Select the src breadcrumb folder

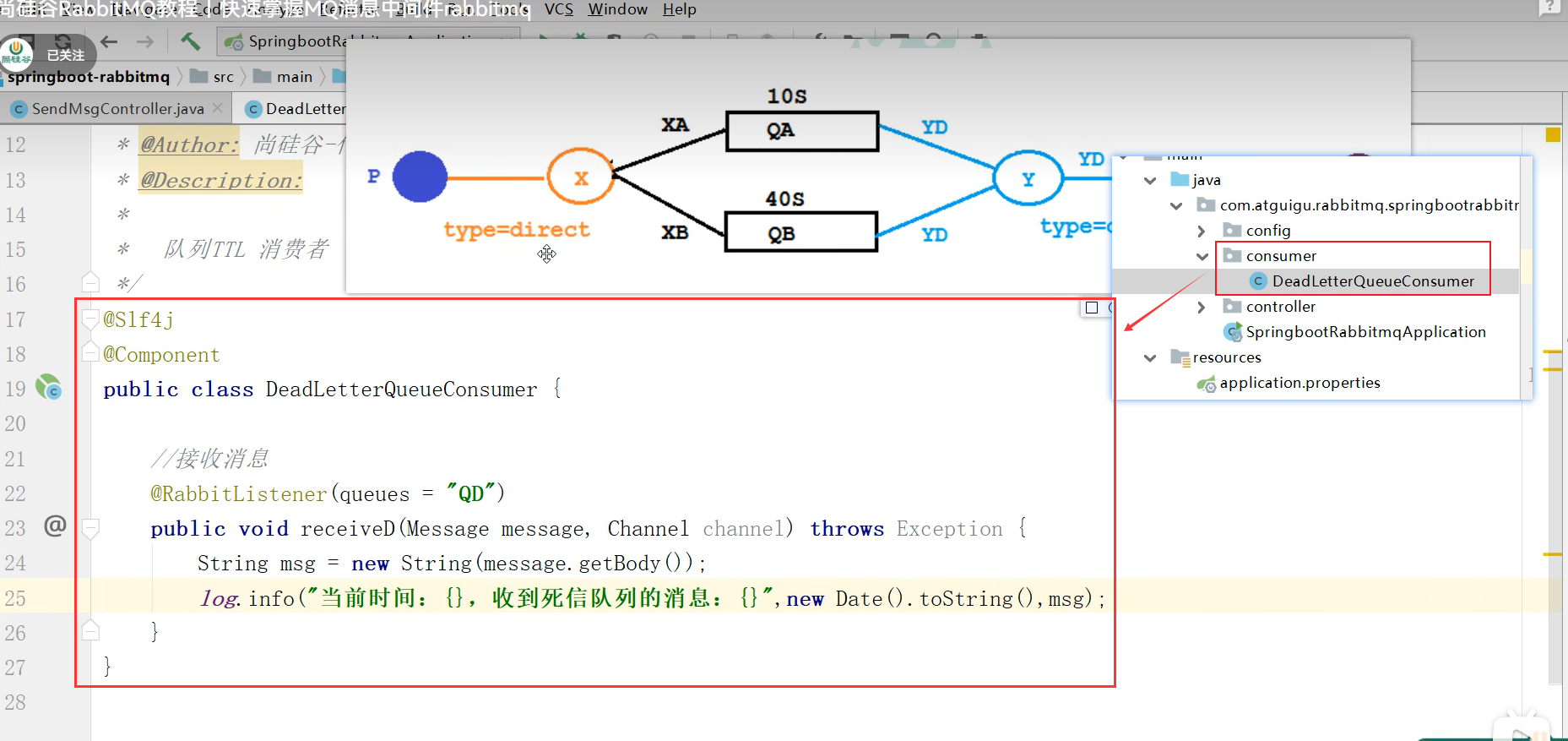point(213,77)
